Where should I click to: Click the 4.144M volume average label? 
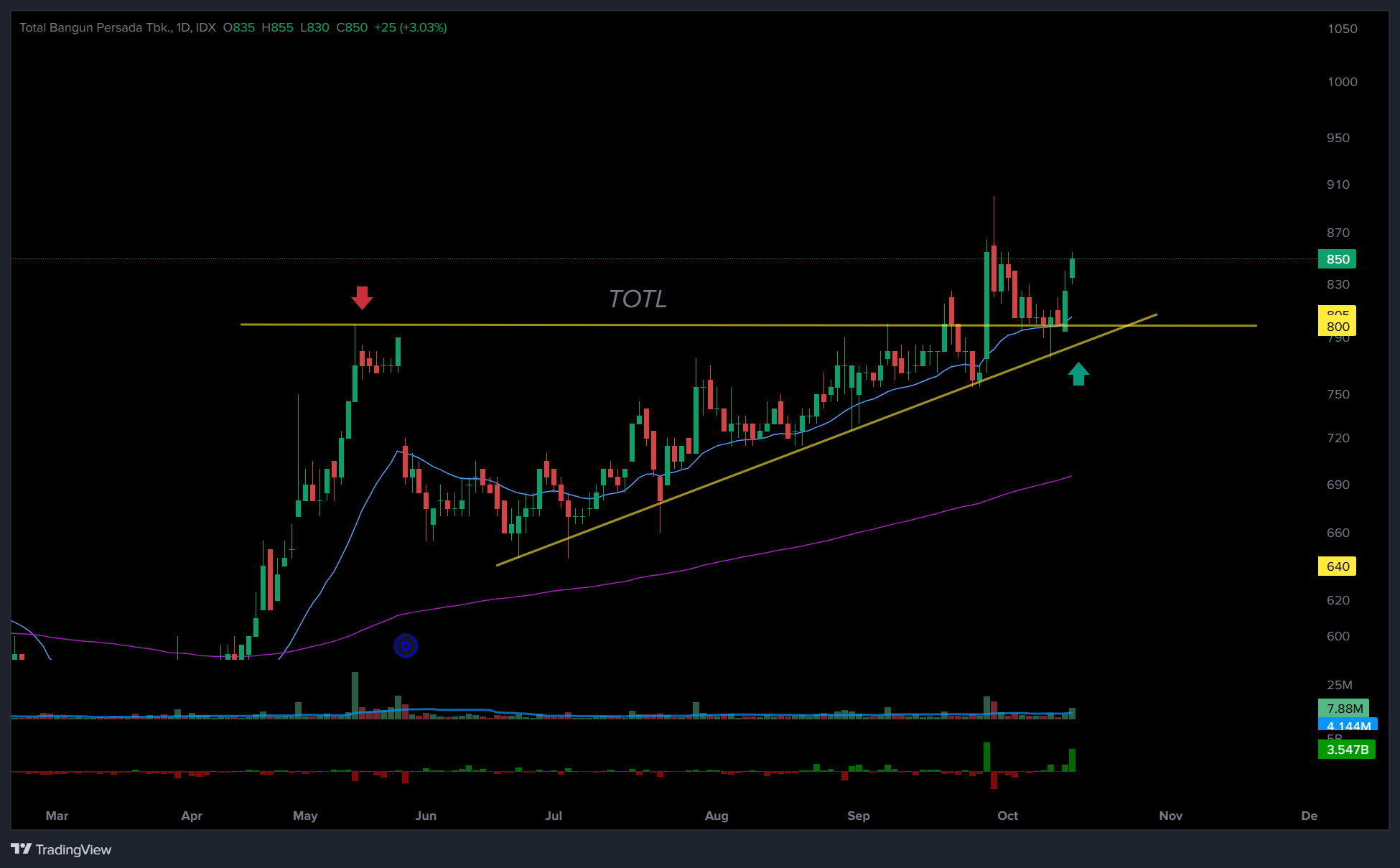pyautogui.click(x=1348, y=725)
